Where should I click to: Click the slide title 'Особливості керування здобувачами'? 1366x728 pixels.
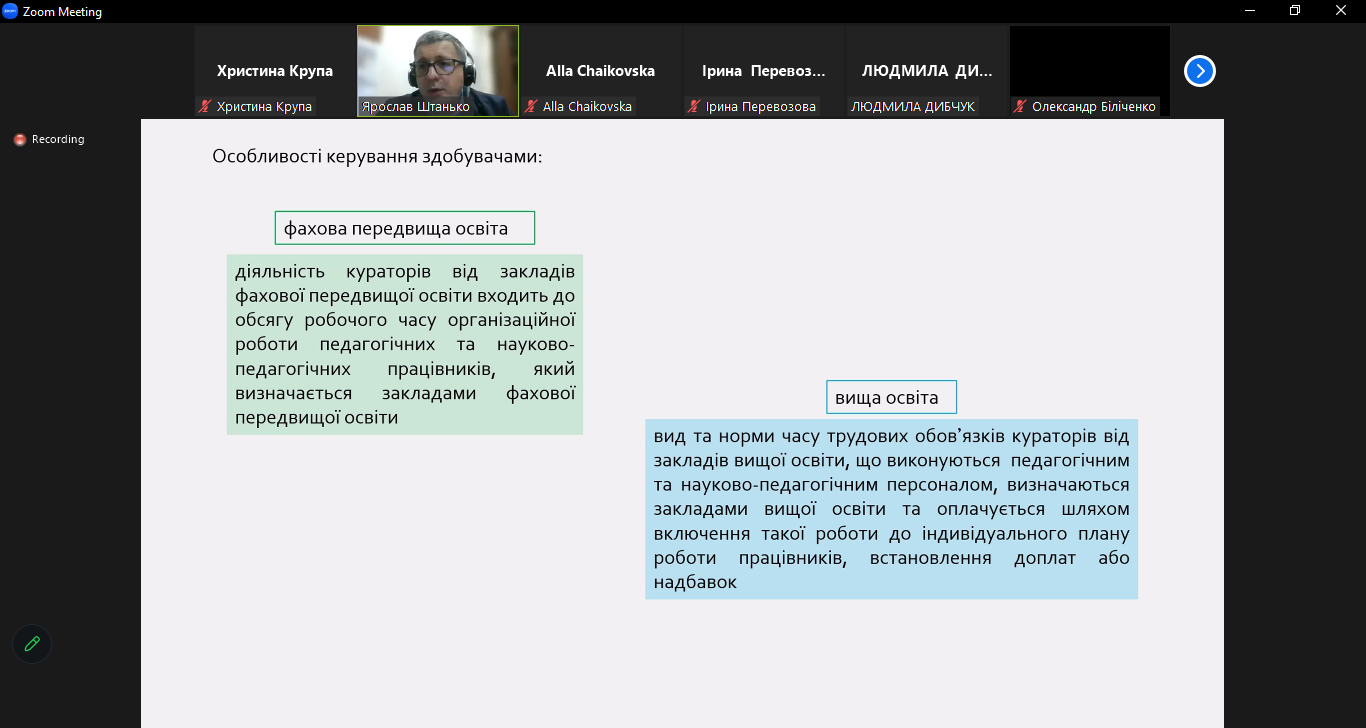coord(377,156)
